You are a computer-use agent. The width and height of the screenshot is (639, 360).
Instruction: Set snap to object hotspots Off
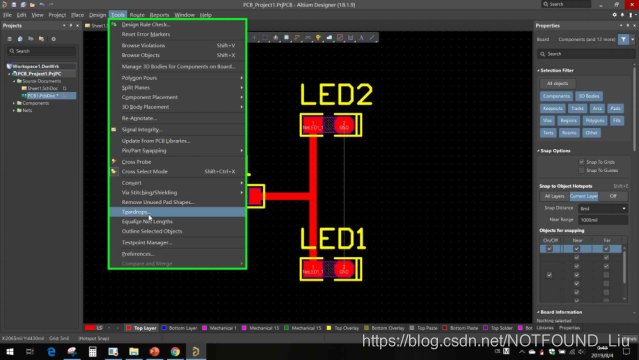pyautogui.click(x=613, y=196)
